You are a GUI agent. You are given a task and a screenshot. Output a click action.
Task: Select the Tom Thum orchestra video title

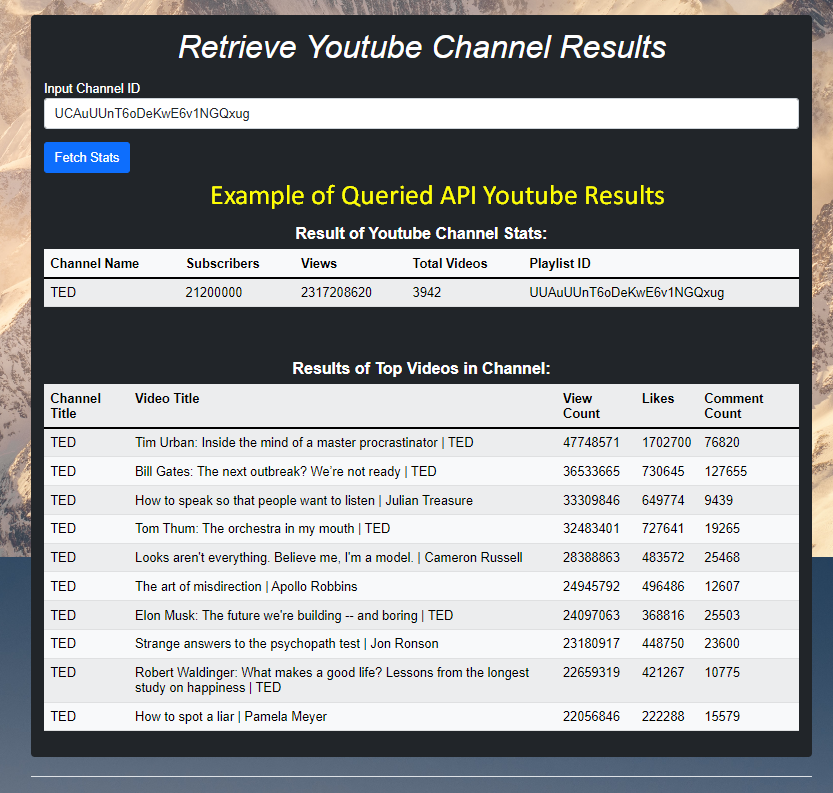click(x=262, y=528)
